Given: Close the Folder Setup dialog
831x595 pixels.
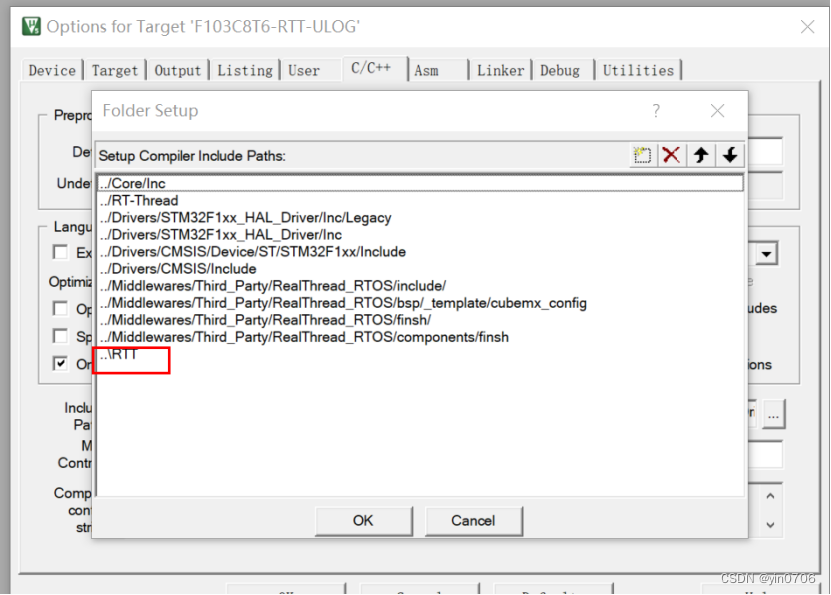Looking at the screenshot, I should pos(718,111).
